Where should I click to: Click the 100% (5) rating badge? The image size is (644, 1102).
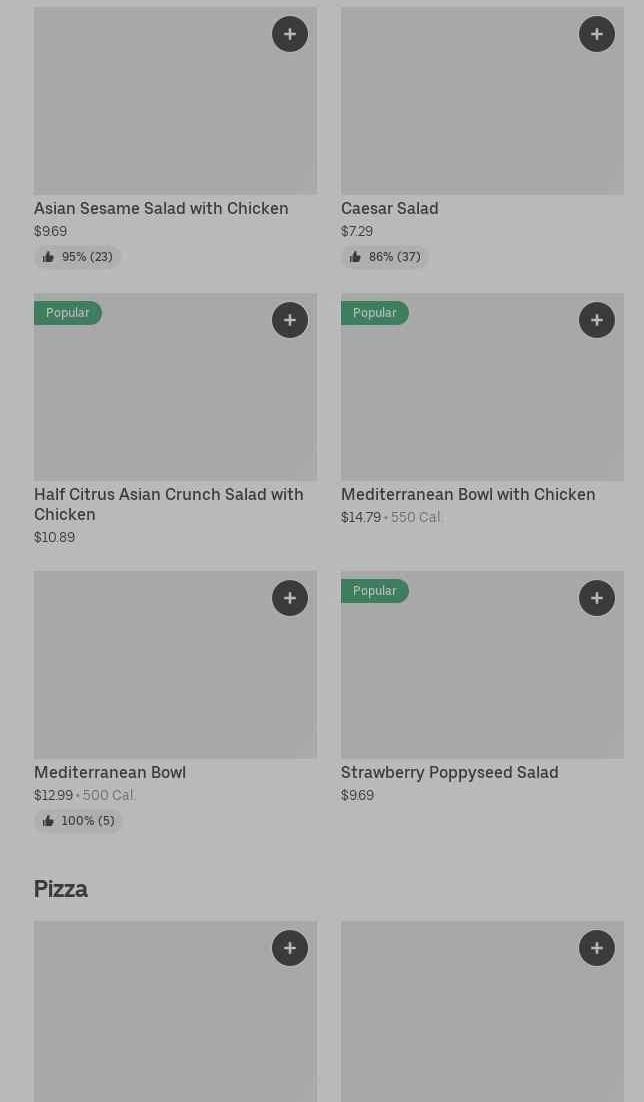78,821
